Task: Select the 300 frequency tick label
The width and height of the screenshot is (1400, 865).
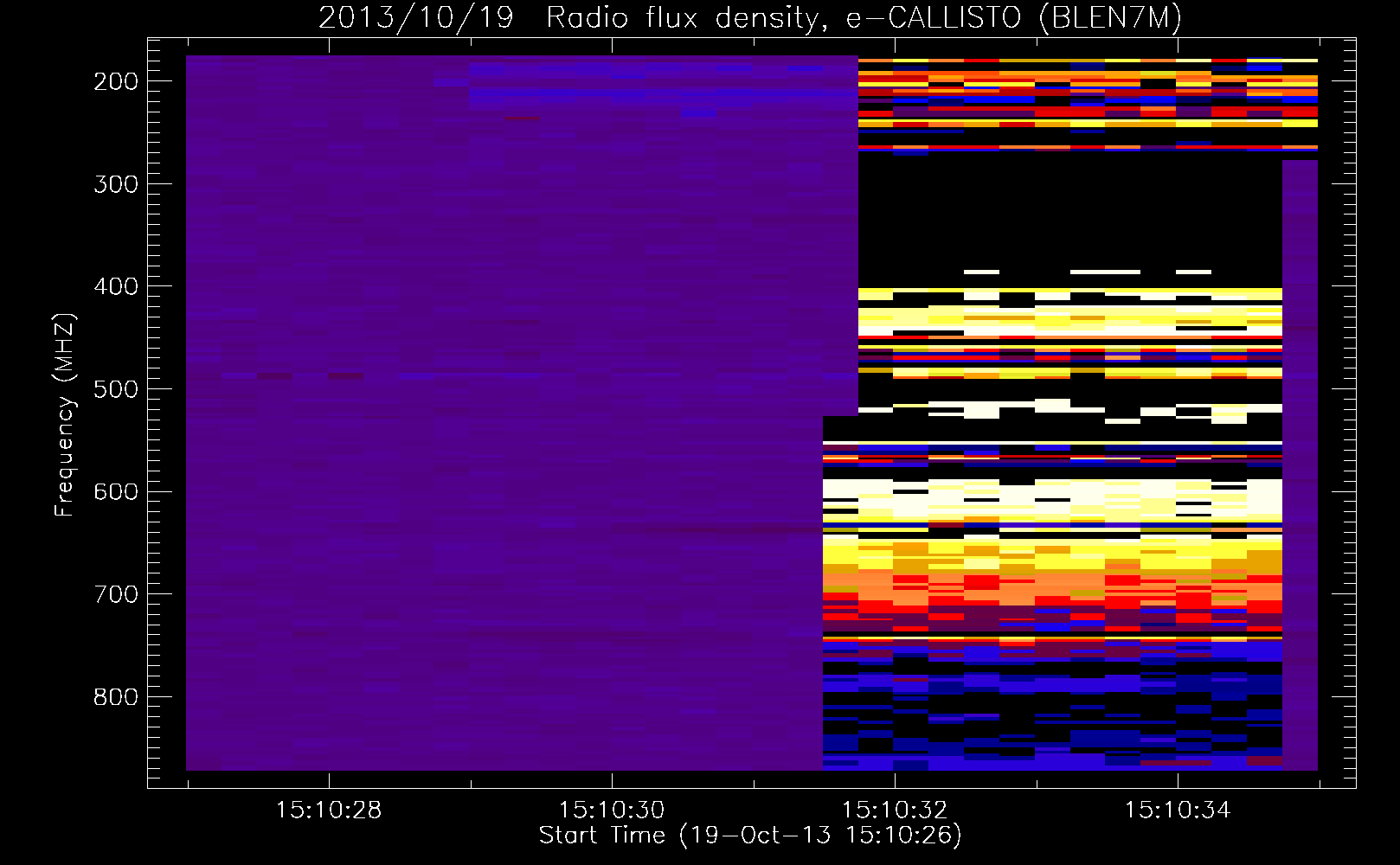Action: point(116,184)
